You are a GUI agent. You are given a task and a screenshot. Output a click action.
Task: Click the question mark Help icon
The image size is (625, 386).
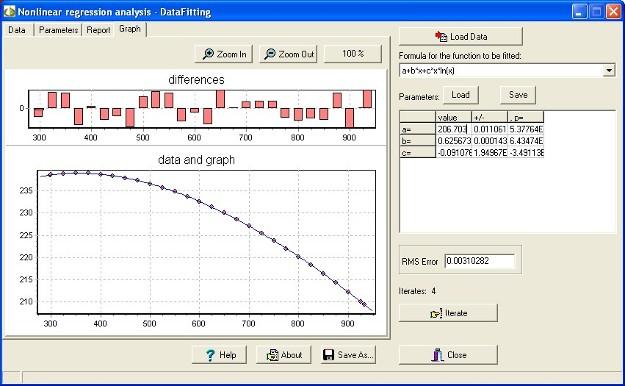[210, 355]
